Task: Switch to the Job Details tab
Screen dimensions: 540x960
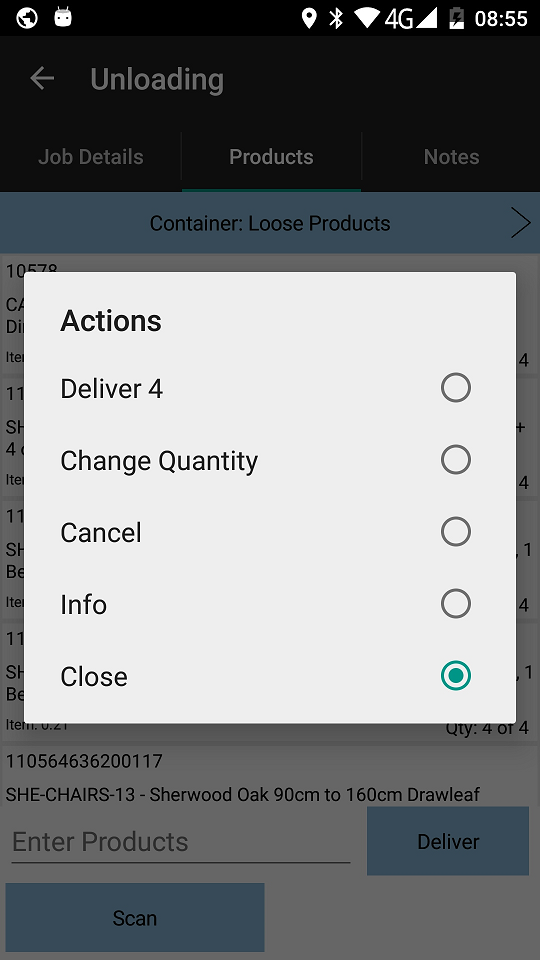Action: pyautogui.click(x=91, y=157)
